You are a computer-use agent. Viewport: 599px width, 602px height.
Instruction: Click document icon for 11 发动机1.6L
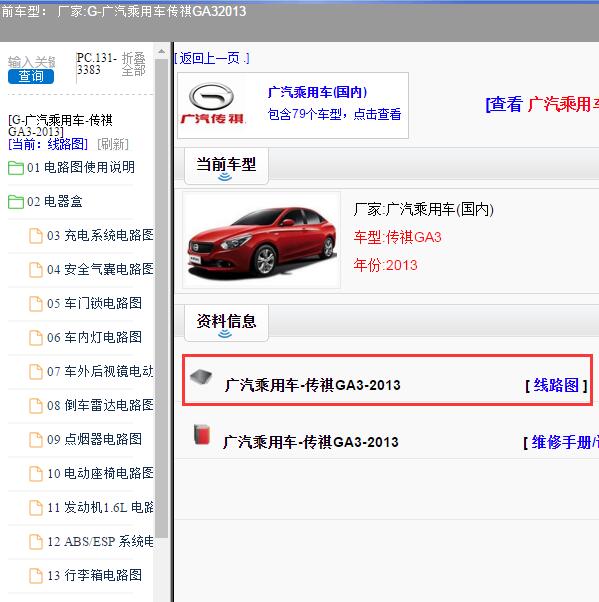(x=36, y=508)
